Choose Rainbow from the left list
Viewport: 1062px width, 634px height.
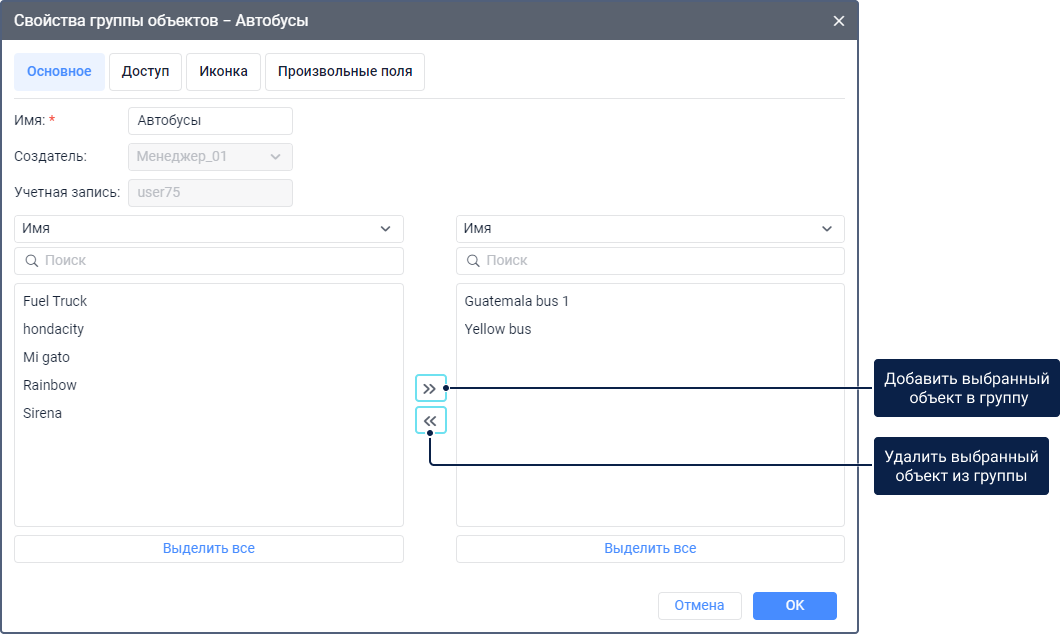click(50, 385)
